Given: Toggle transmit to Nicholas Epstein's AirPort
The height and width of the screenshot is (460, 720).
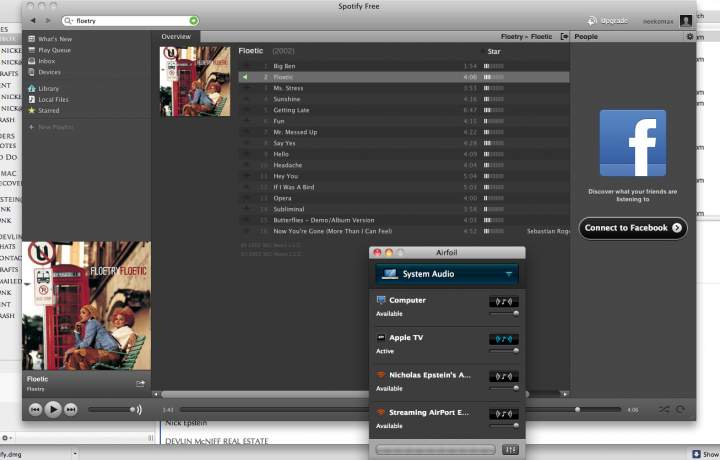Looking at the screenshot, I should [504, 376].
